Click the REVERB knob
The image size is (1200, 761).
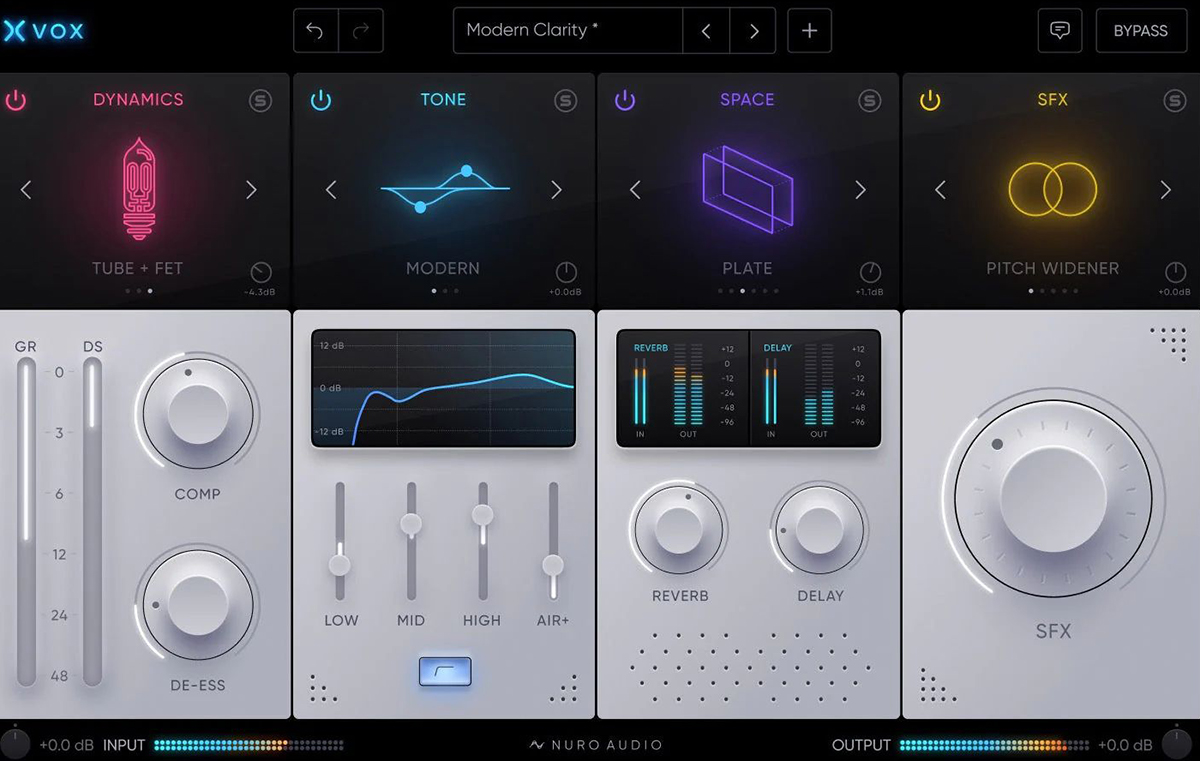679,530
